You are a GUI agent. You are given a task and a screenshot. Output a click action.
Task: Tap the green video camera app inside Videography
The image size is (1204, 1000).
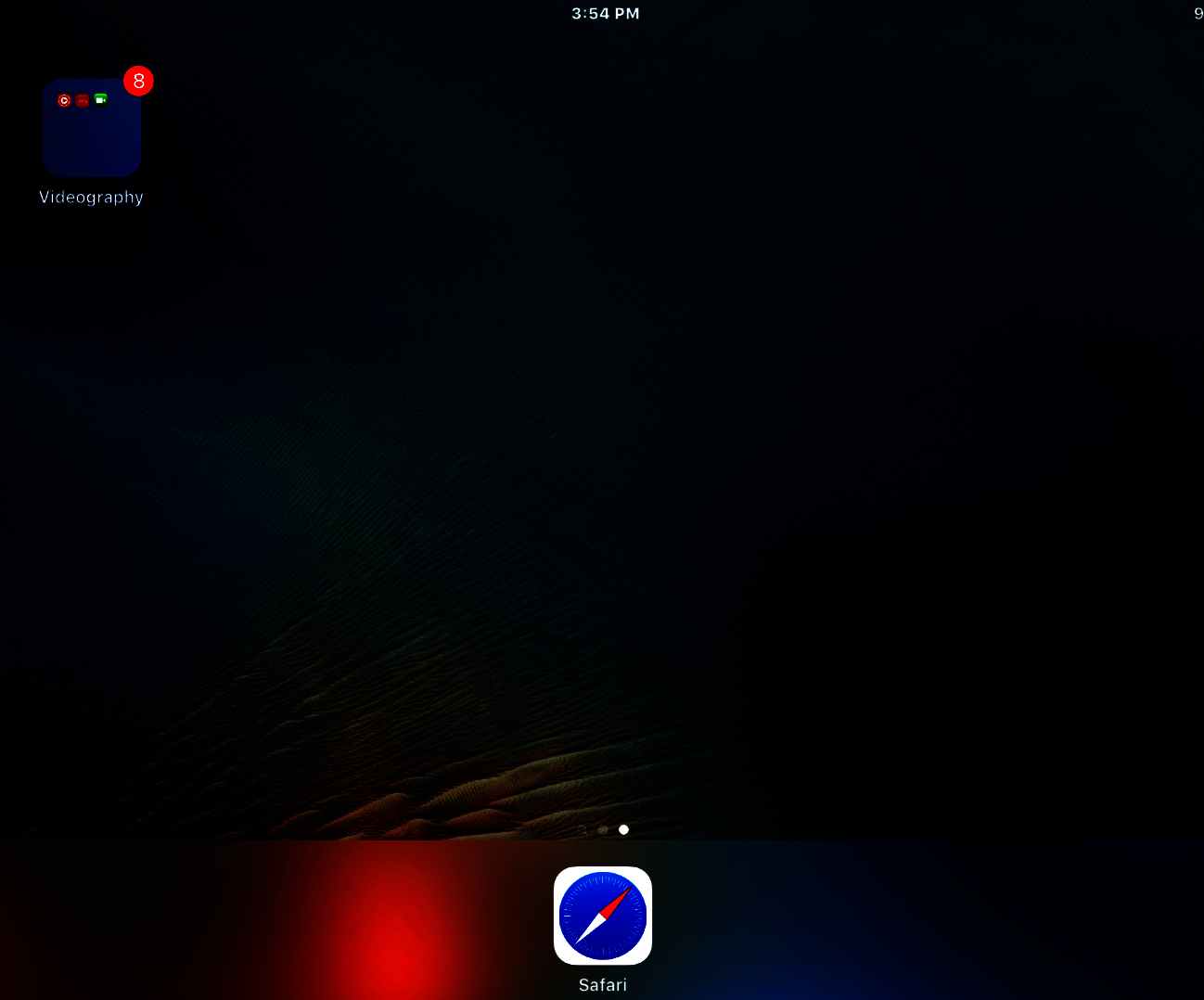[100, 99]
